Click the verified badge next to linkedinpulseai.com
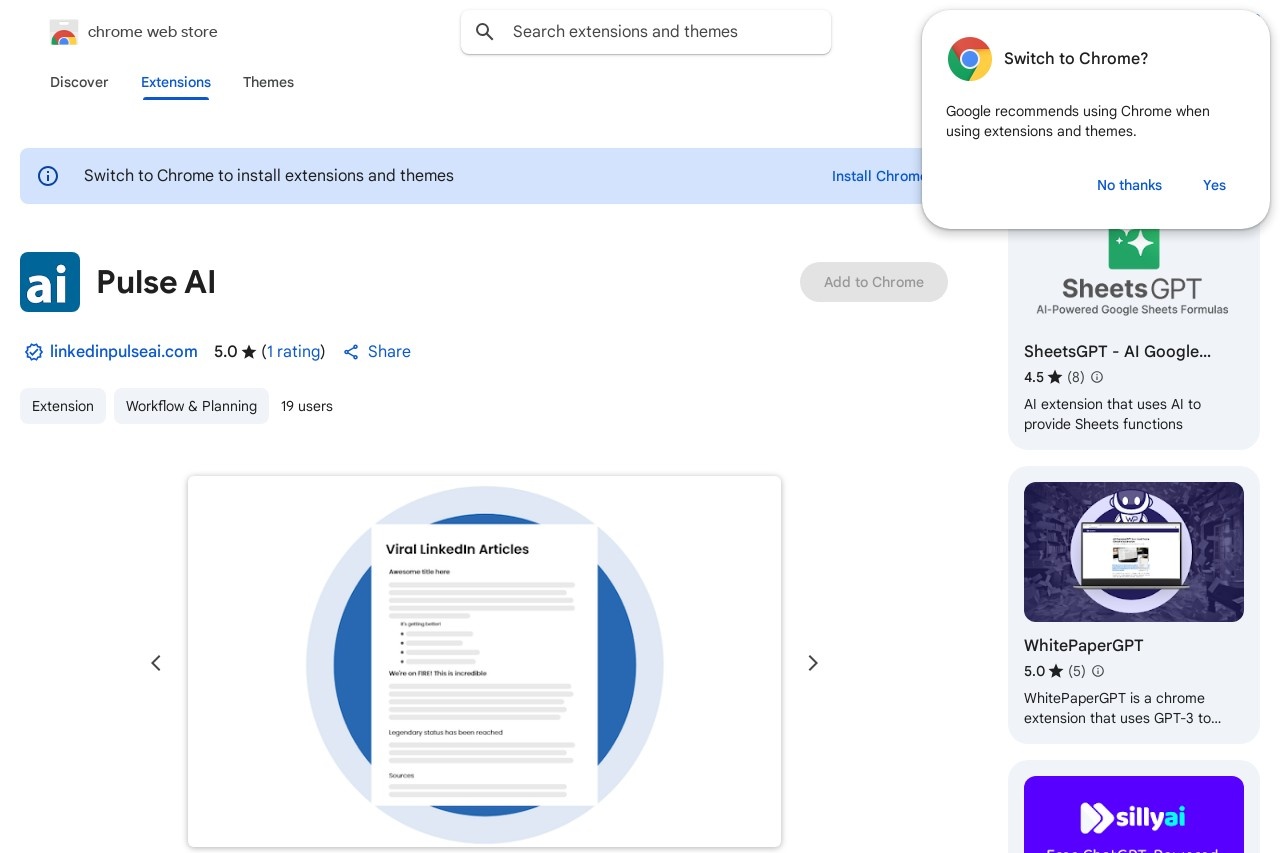 (x=34, y=352)
